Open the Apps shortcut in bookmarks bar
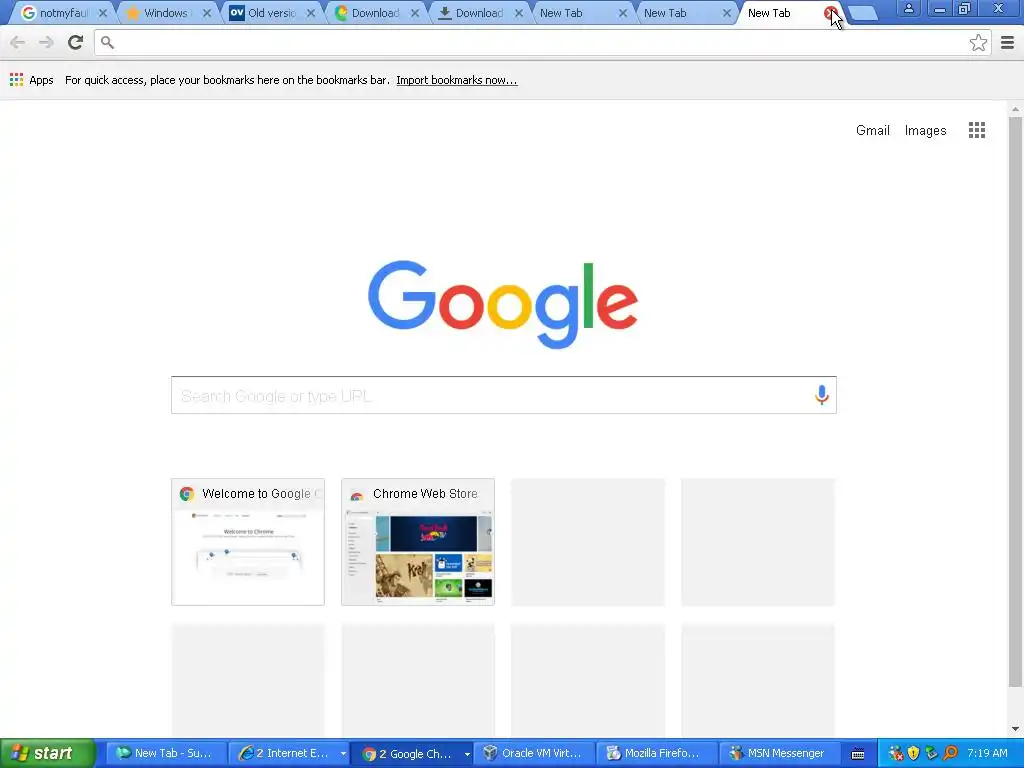Viewport: 1024px width, 768px height. coord(31,80)
